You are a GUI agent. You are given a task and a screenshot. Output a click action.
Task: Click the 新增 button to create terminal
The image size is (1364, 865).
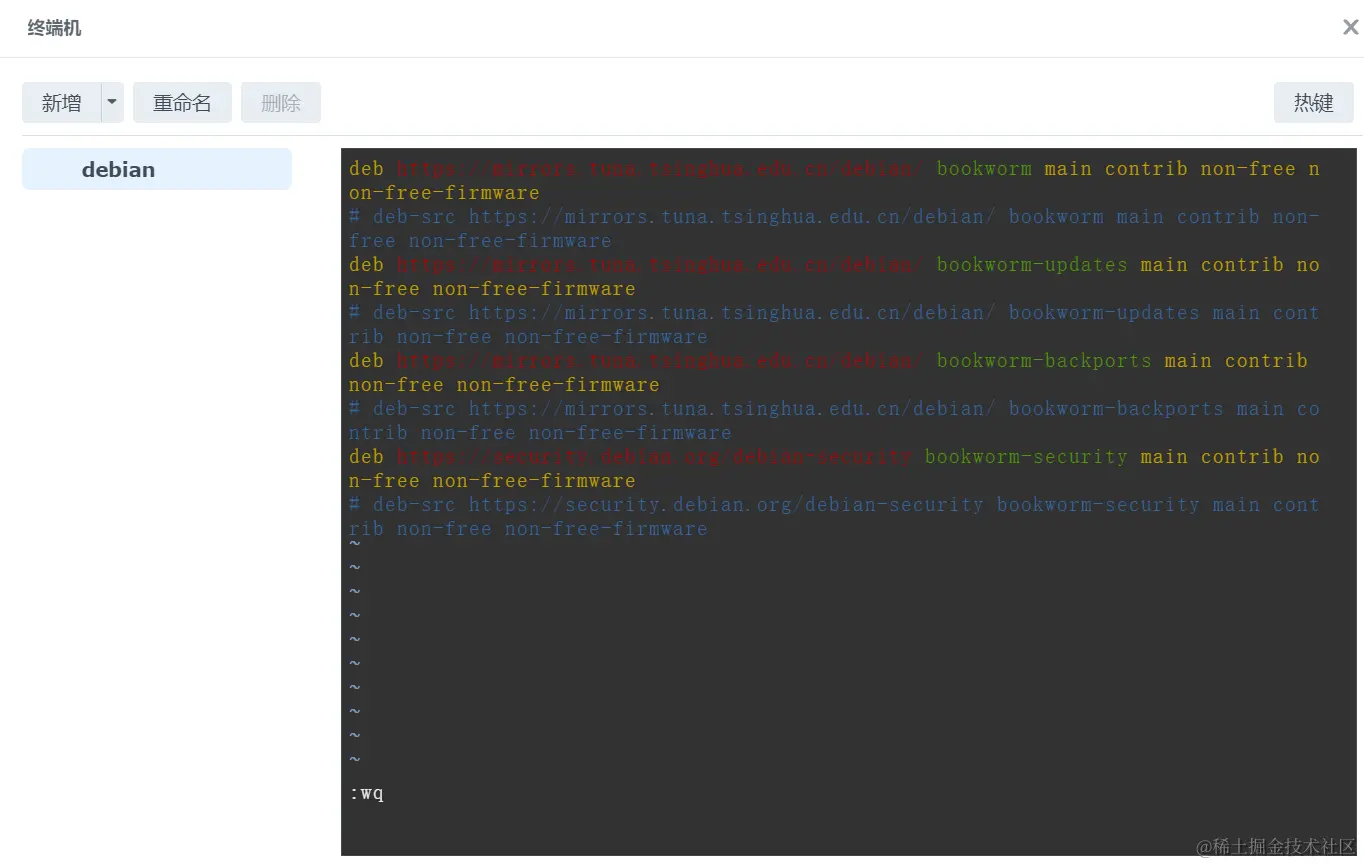coord(60,102)
